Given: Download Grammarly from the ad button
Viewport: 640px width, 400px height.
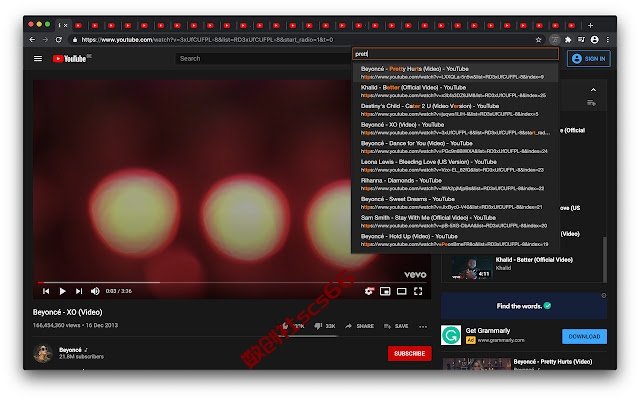Looking at the screenshot, I should 584,336.
